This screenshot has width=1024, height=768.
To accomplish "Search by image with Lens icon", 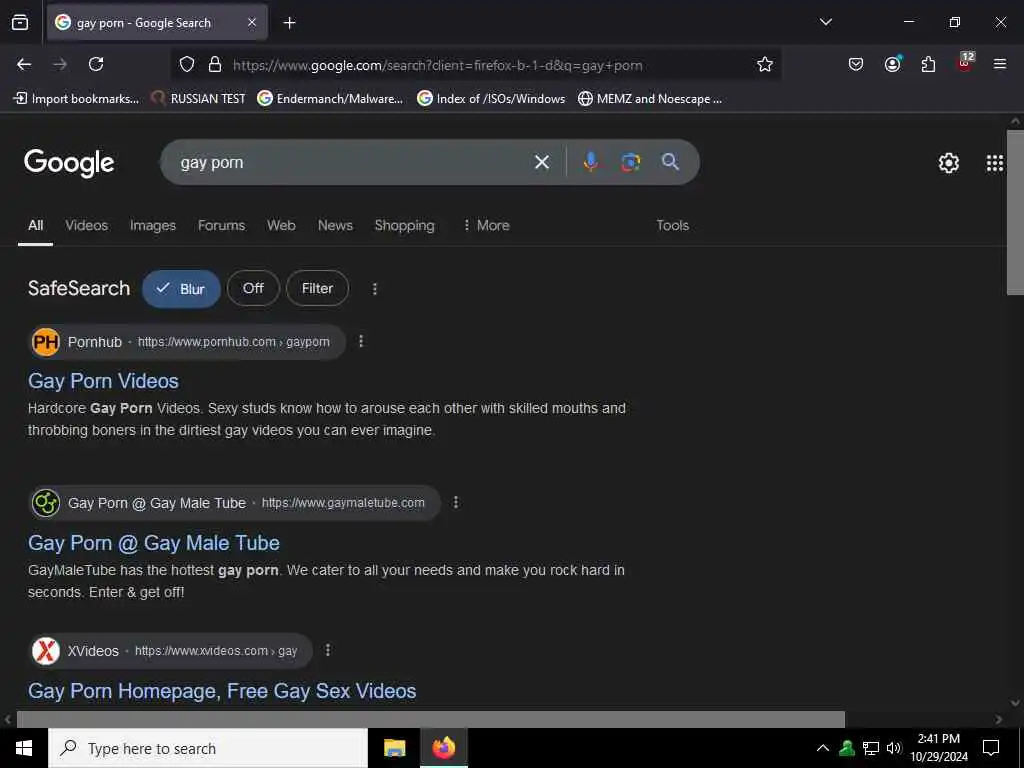I will click(x=630, y=162).
